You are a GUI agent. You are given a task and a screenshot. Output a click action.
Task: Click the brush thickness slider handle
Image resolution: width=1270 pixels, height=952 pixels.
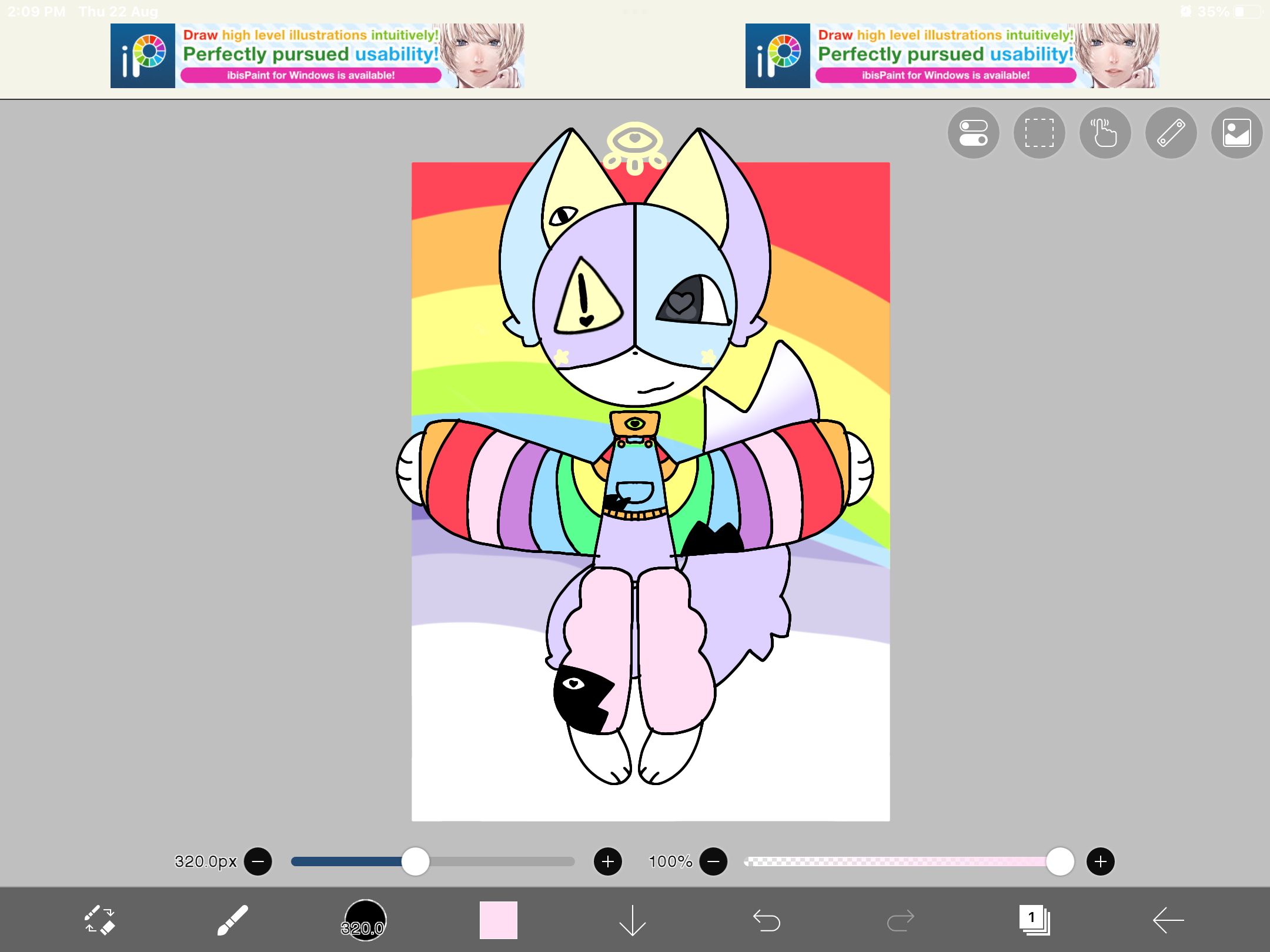(x=416, y=862)
